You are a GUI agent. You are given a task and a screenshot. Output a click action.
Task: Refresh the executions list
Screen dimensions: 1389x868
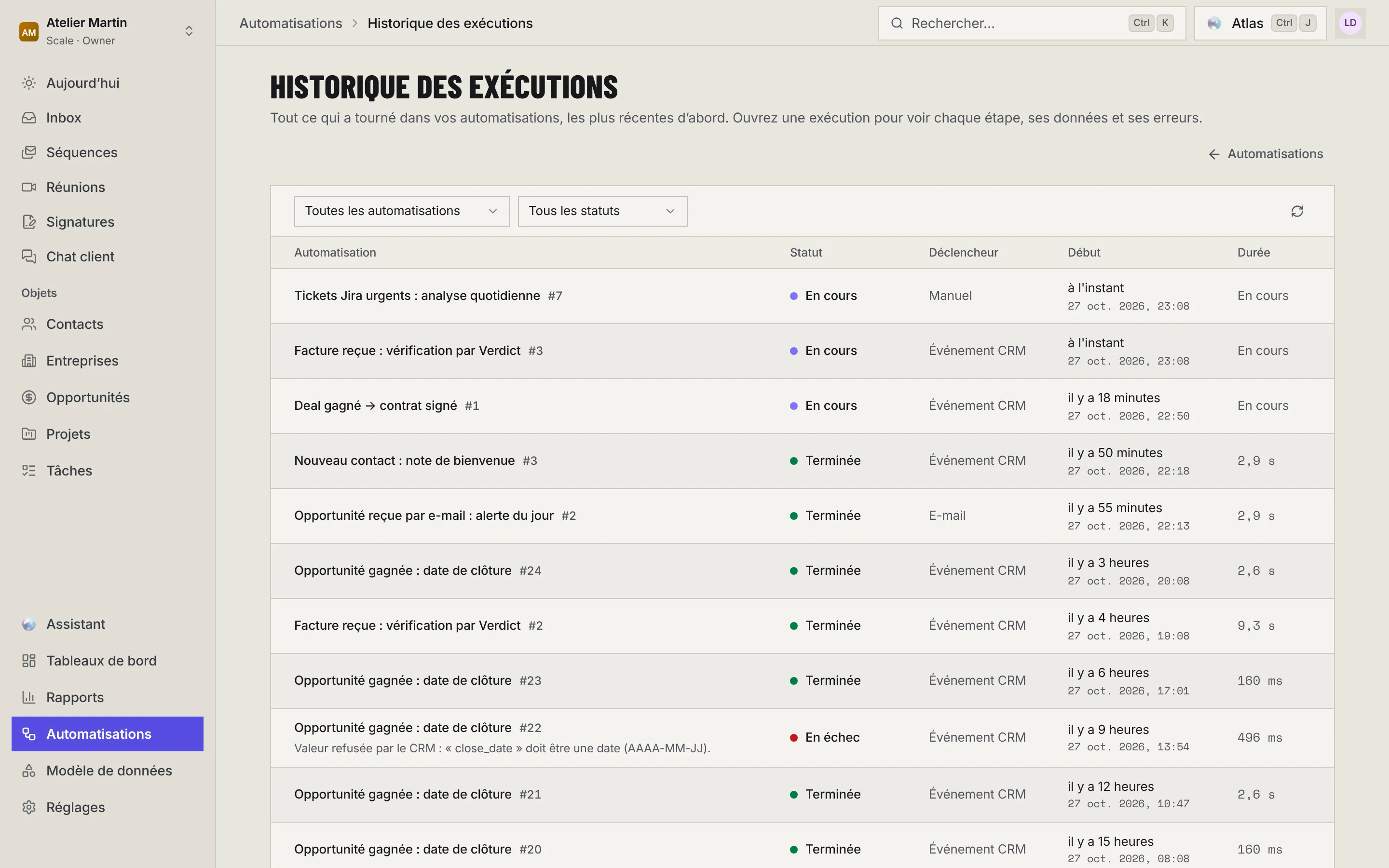[1297, 211]
